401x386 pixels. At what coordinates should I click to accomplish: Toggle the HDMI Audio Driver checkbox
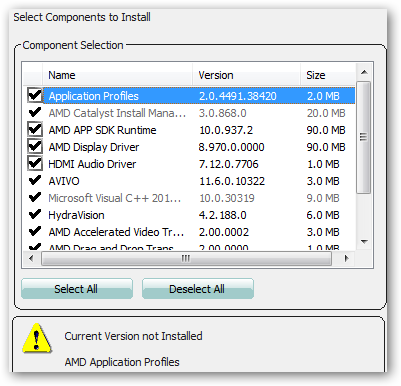pyautogui.click(x=35, y=164)
